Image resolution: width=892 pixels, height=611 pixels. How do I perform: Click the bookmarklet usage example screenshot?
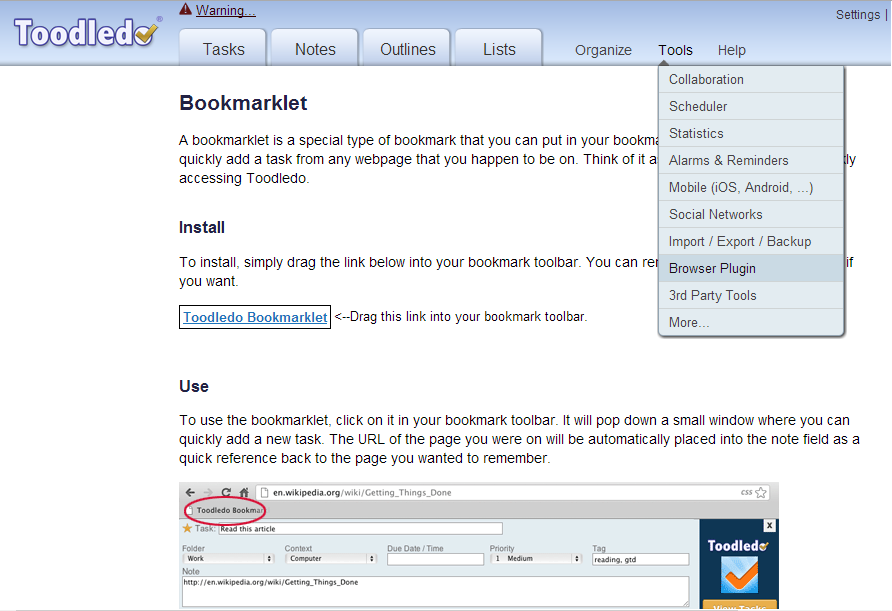pos(478,546)
